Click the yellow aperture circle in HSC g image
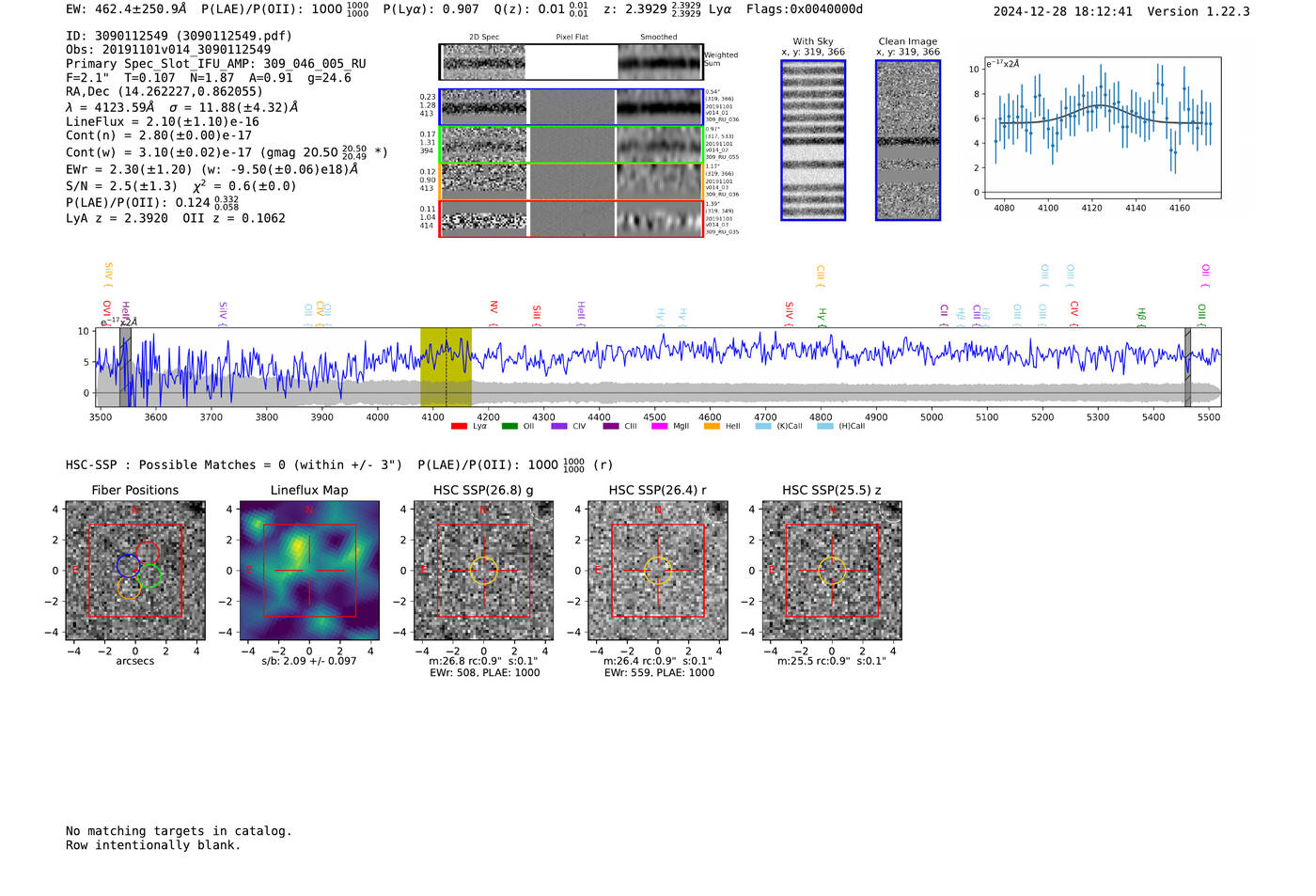1316x896 pixels. [x=483, y=571]
